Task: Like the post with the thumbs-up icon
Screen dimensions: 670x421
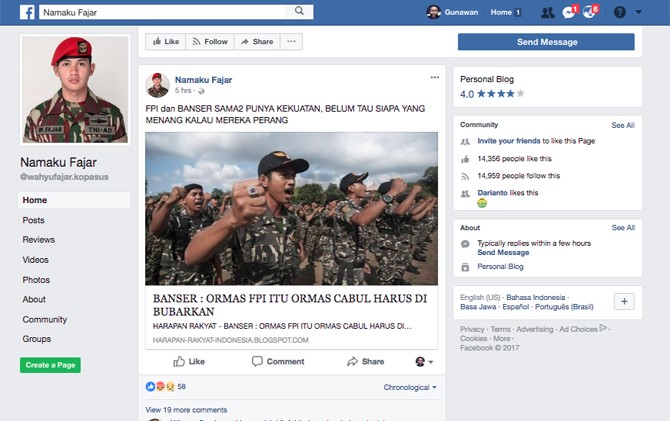Action: 189,362
